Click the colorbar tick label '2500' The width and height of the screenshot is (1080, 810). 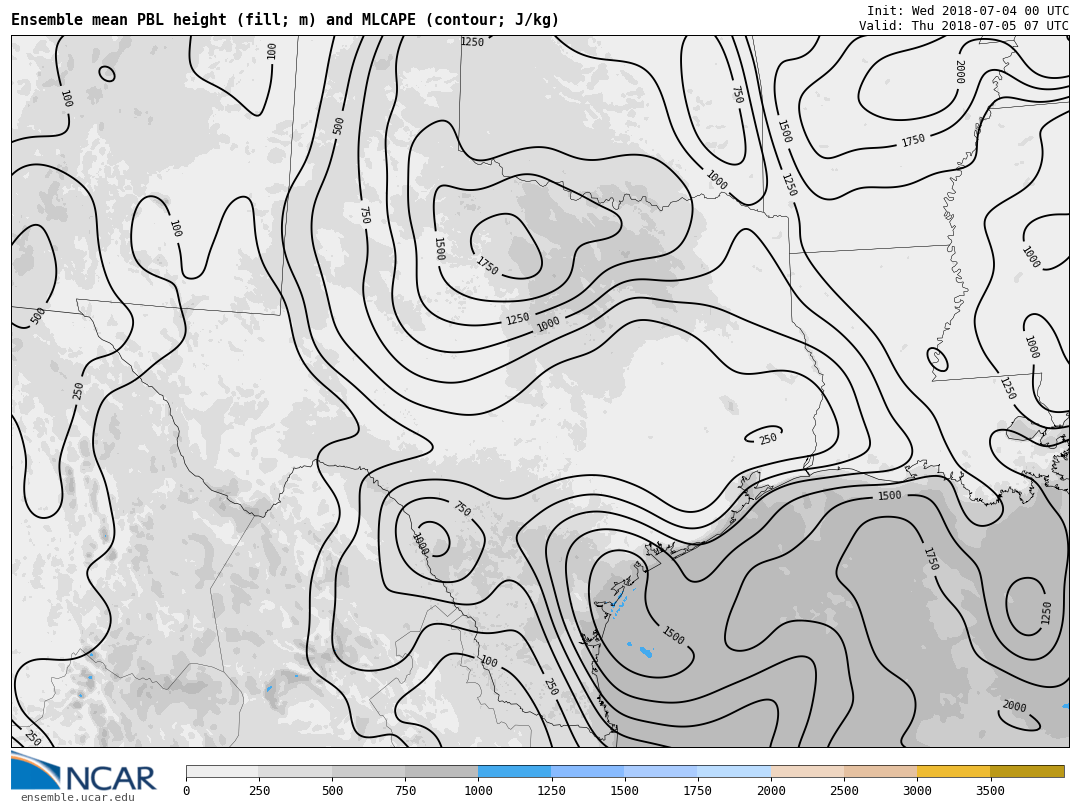pyautogui.click(x=844, y=791)
